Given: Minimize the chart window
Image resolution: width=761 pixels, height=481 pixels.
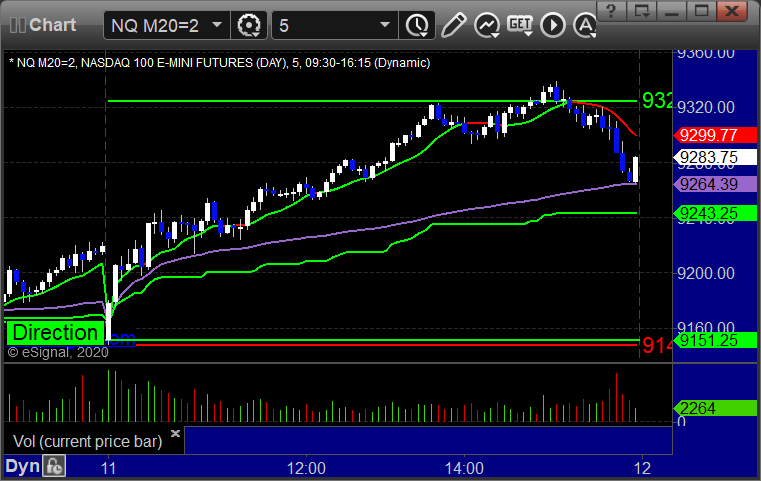Looking at the screenshot, I should 671,11.
